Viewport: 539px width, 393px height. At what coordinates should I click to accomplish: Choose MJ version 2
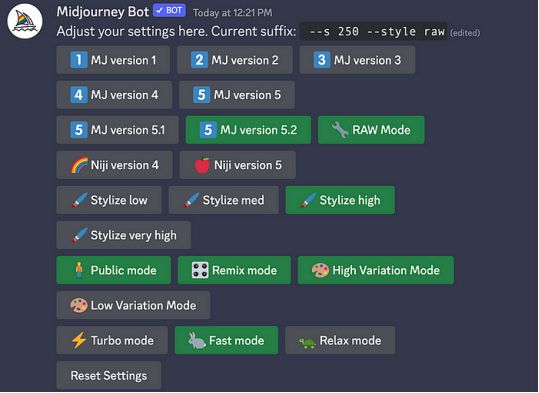(235, 60)
